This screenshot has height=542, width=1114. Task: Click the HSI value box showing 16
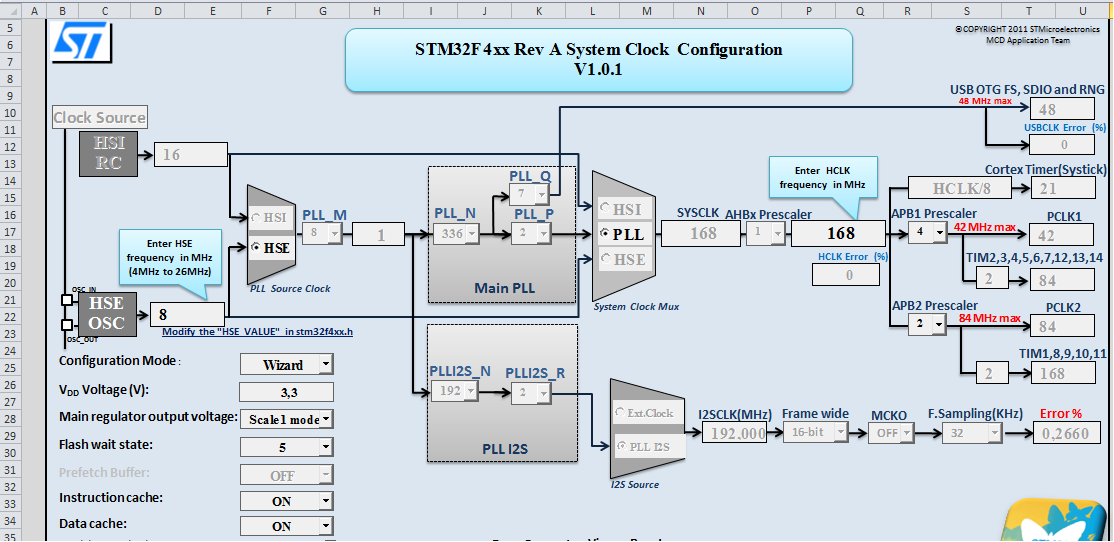point(191,154)
